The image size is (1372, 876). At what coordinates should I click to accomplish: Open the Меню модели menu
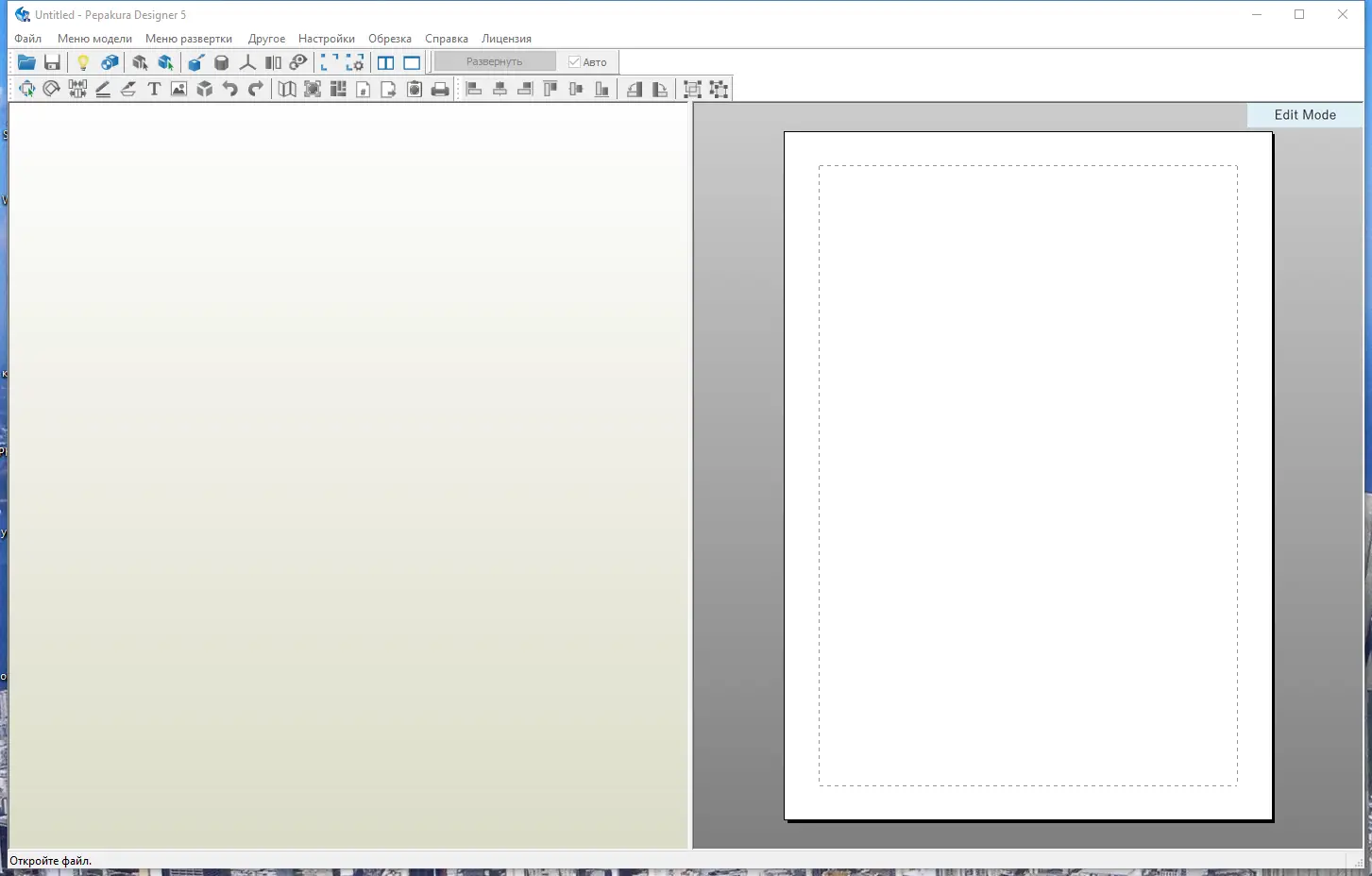tap(94, 39)
